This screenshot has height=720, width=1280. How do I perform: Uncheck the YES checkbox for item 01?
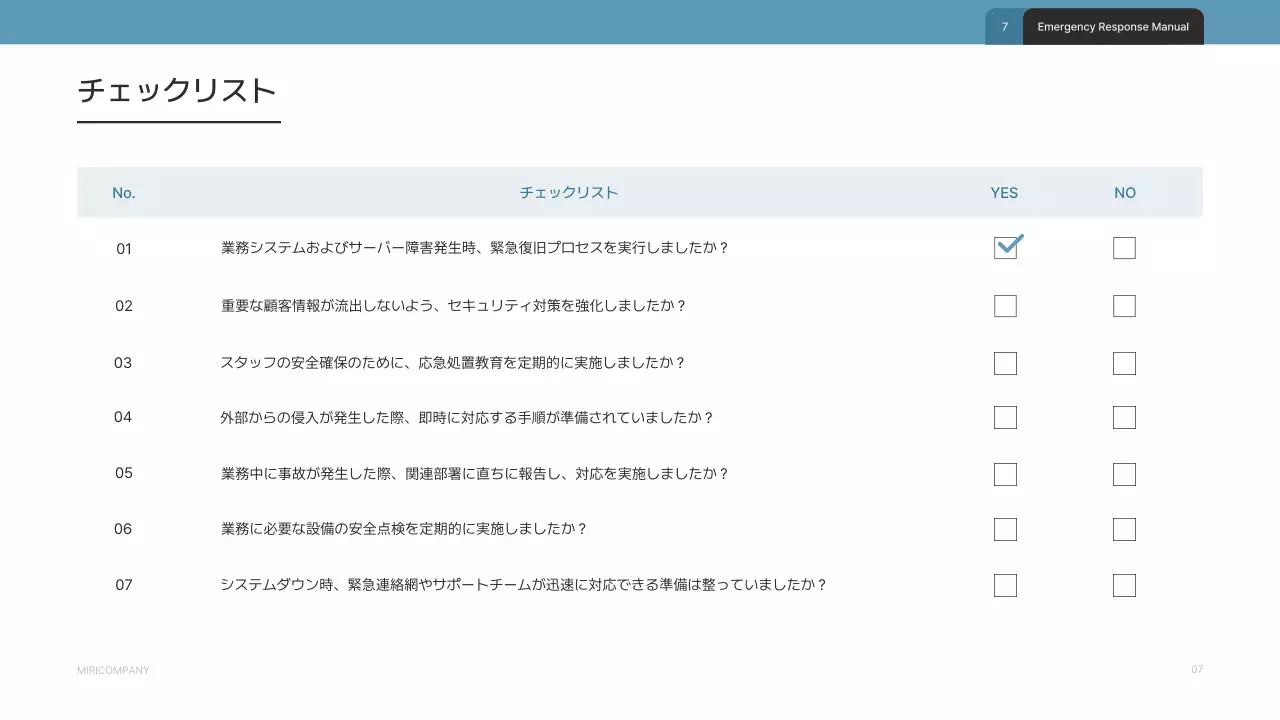coord(1005,248)
